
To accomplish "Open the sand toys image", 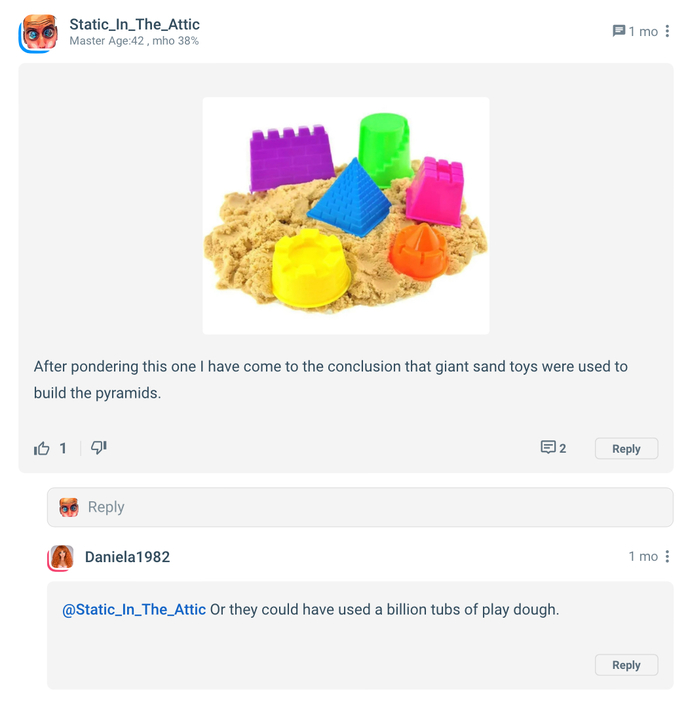I will 346,216.
